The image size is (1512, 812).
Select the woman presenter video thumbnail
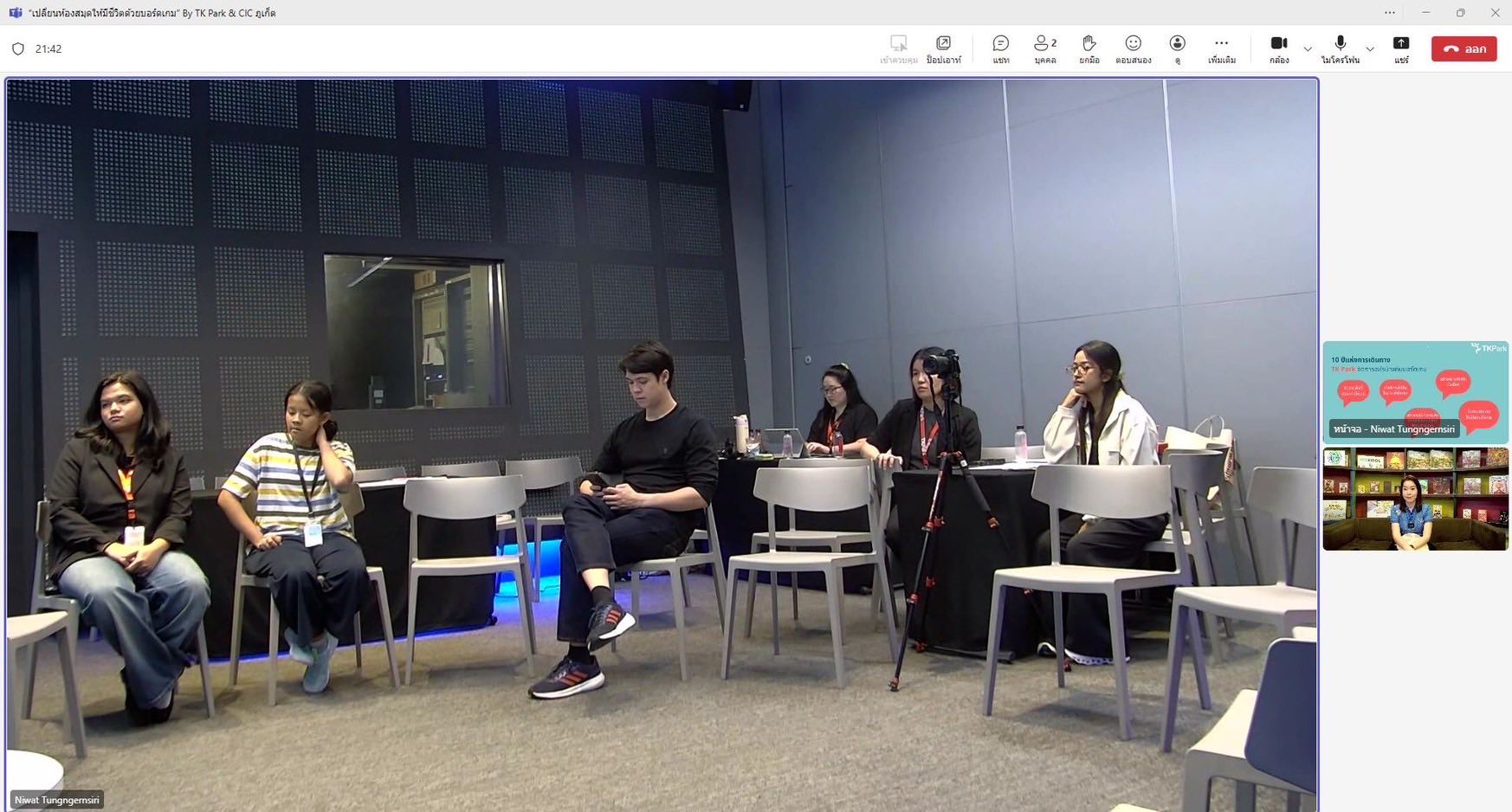coord(1415,499)
